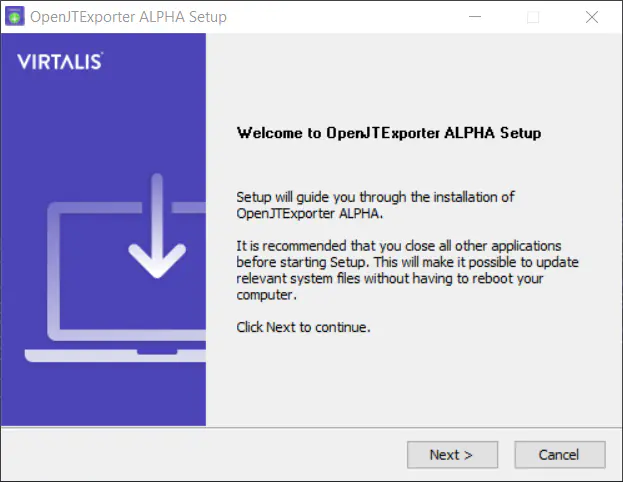Viewport: 623px width, 482px height.
Task: Minimize the Setup window
Action: click(475, 17)
